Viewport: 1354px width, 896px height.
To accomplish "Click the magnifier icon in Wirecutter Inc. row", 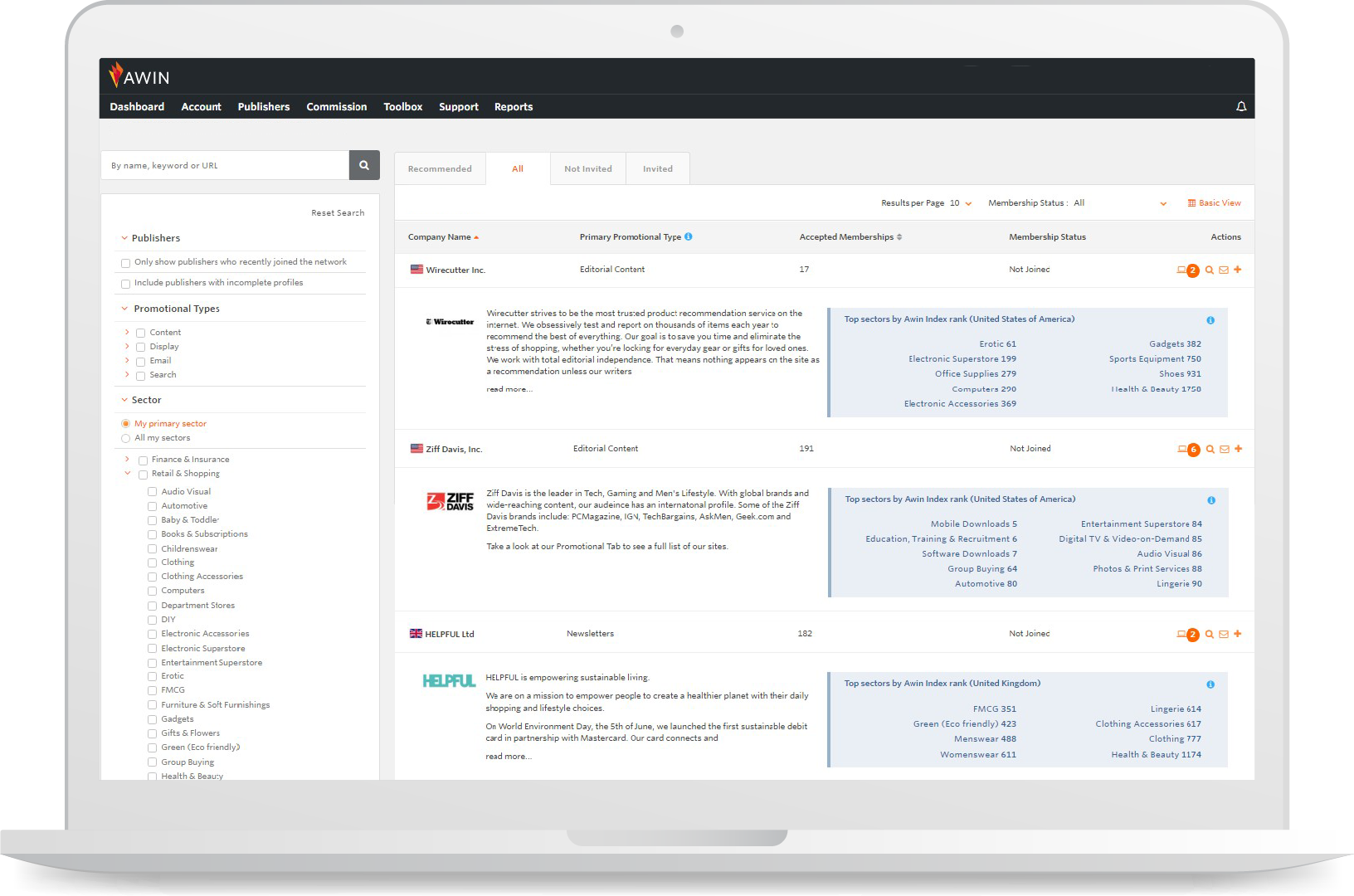I will [x=1210, y=270].
